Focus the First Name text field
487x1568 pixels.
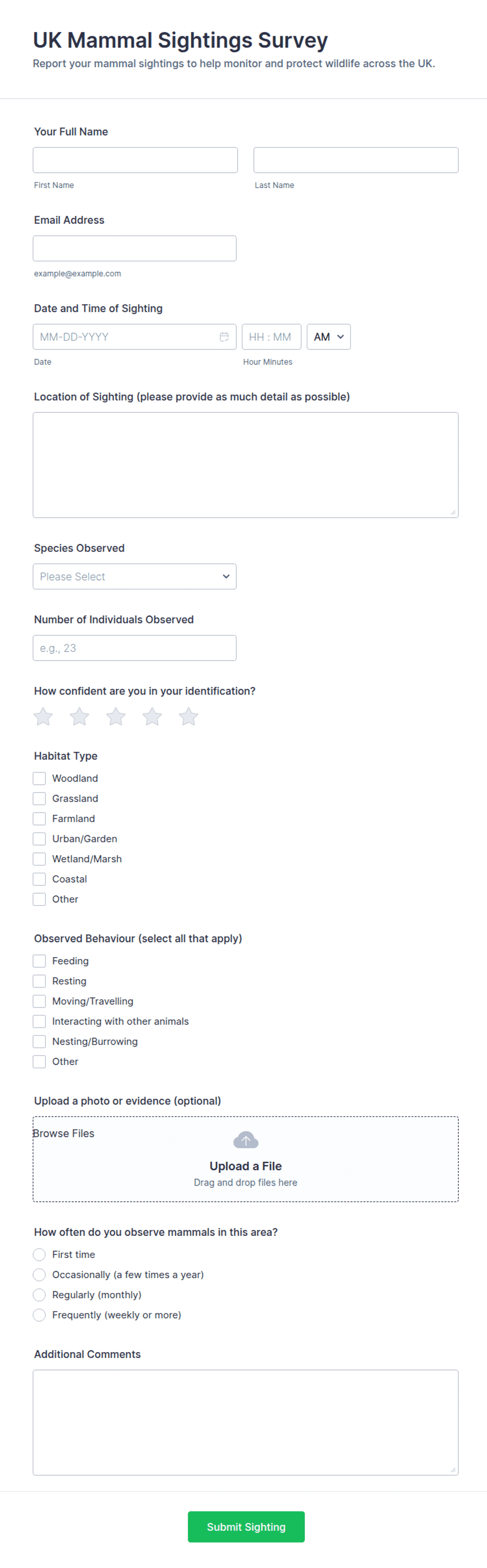coord(135,160)
